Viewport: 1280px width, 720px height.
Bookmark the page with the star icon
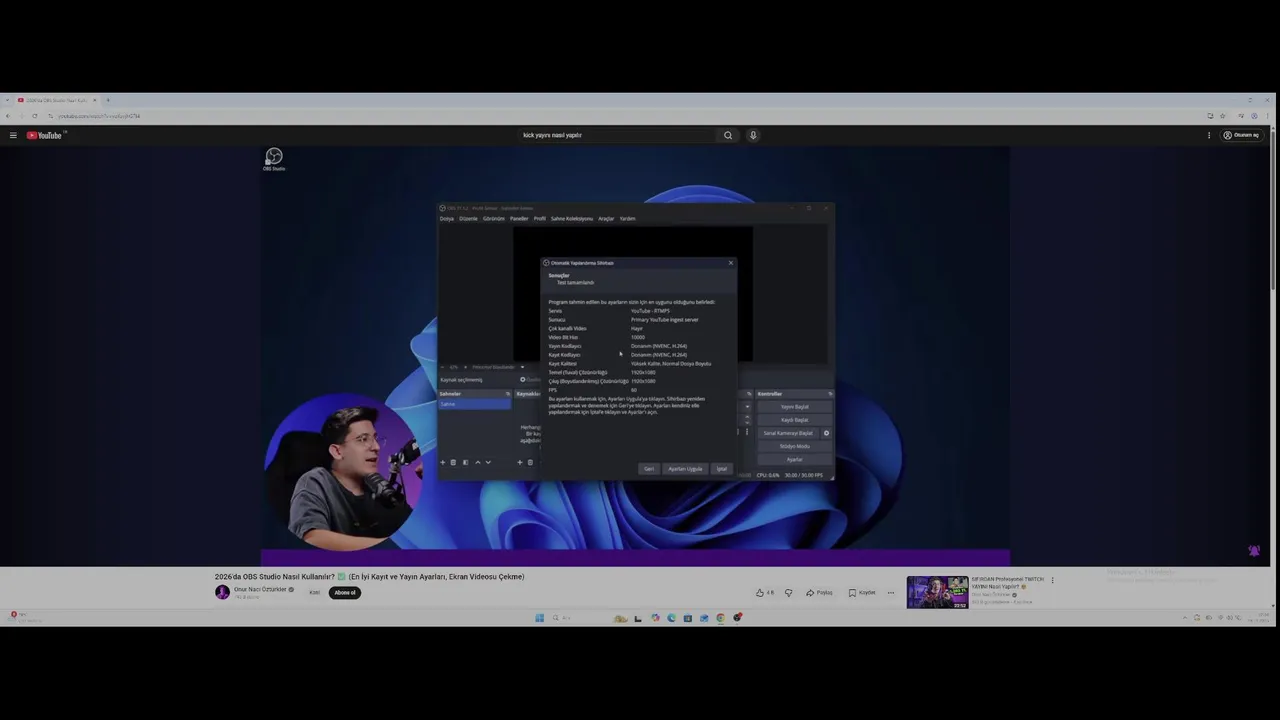tap(1222, 116)
